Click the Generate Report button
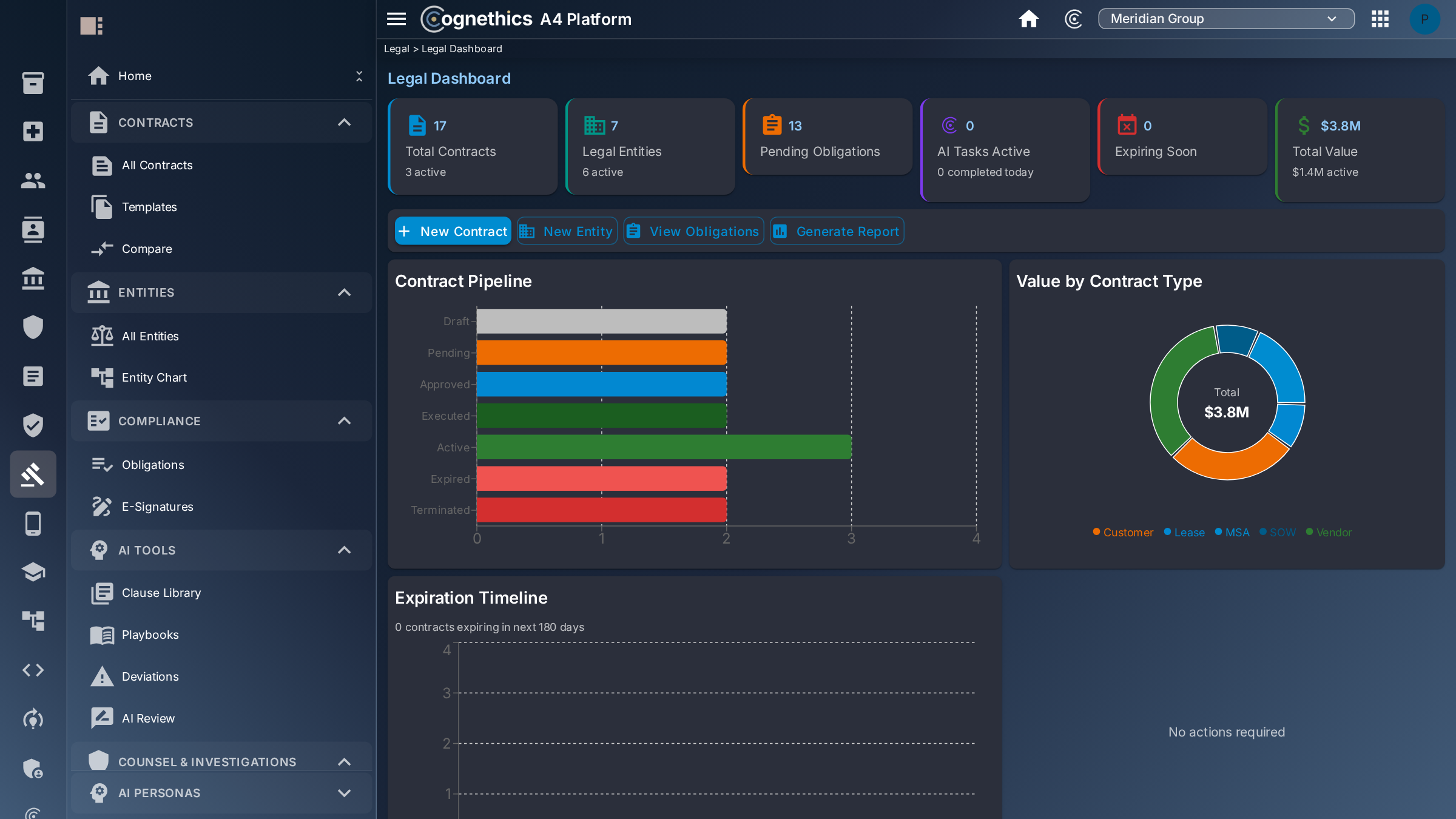This screenshot has width=1456, height=819. (837, 231)
